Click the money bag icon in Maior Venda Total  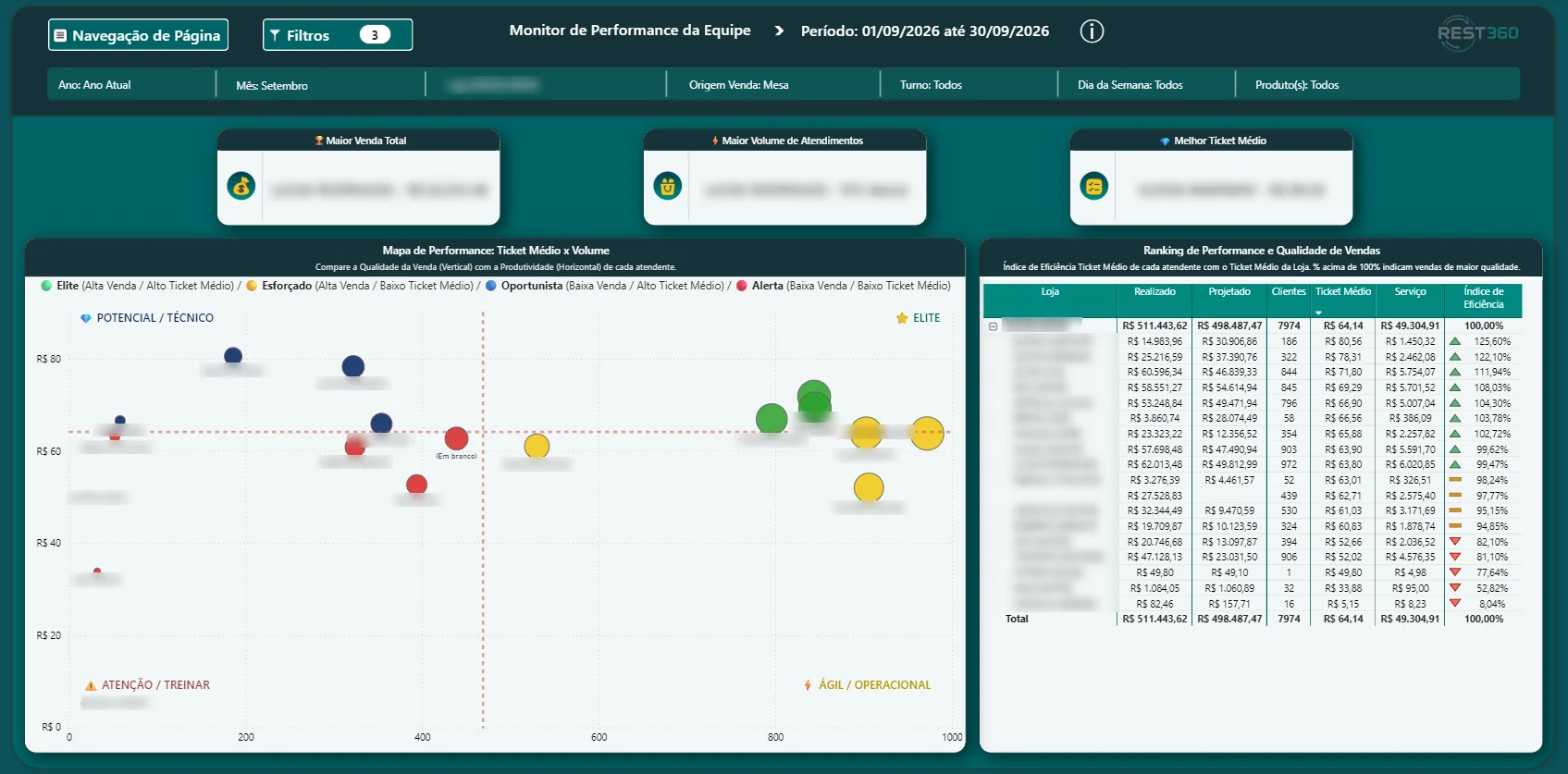coord(241,186)
